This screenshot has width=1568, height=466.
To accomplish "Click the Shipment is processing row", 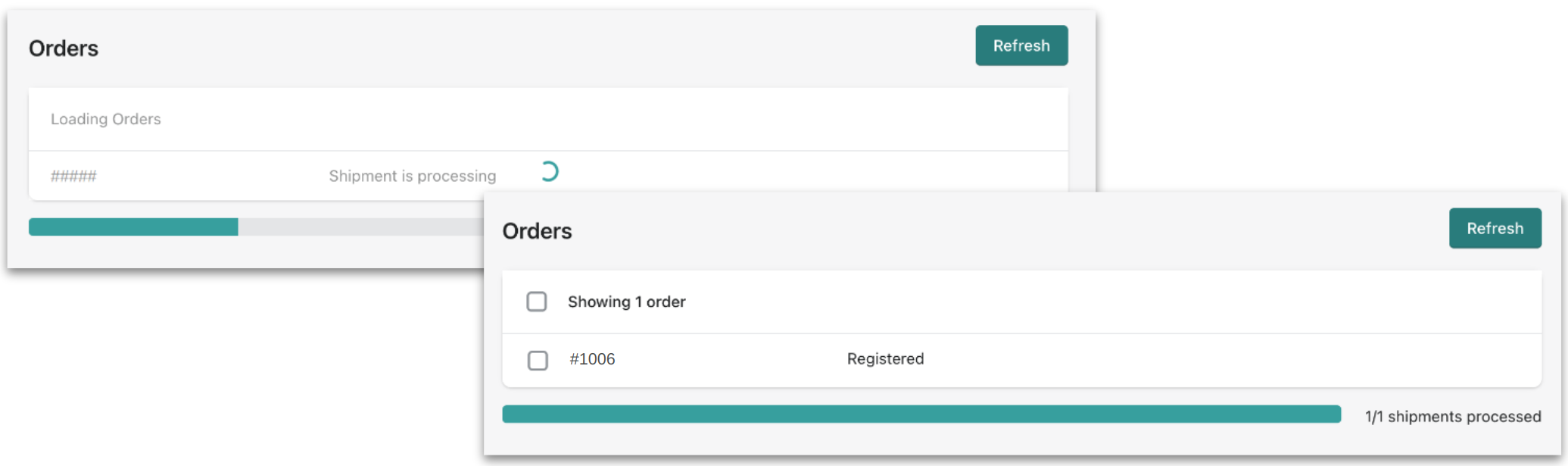I will [413, 175].
